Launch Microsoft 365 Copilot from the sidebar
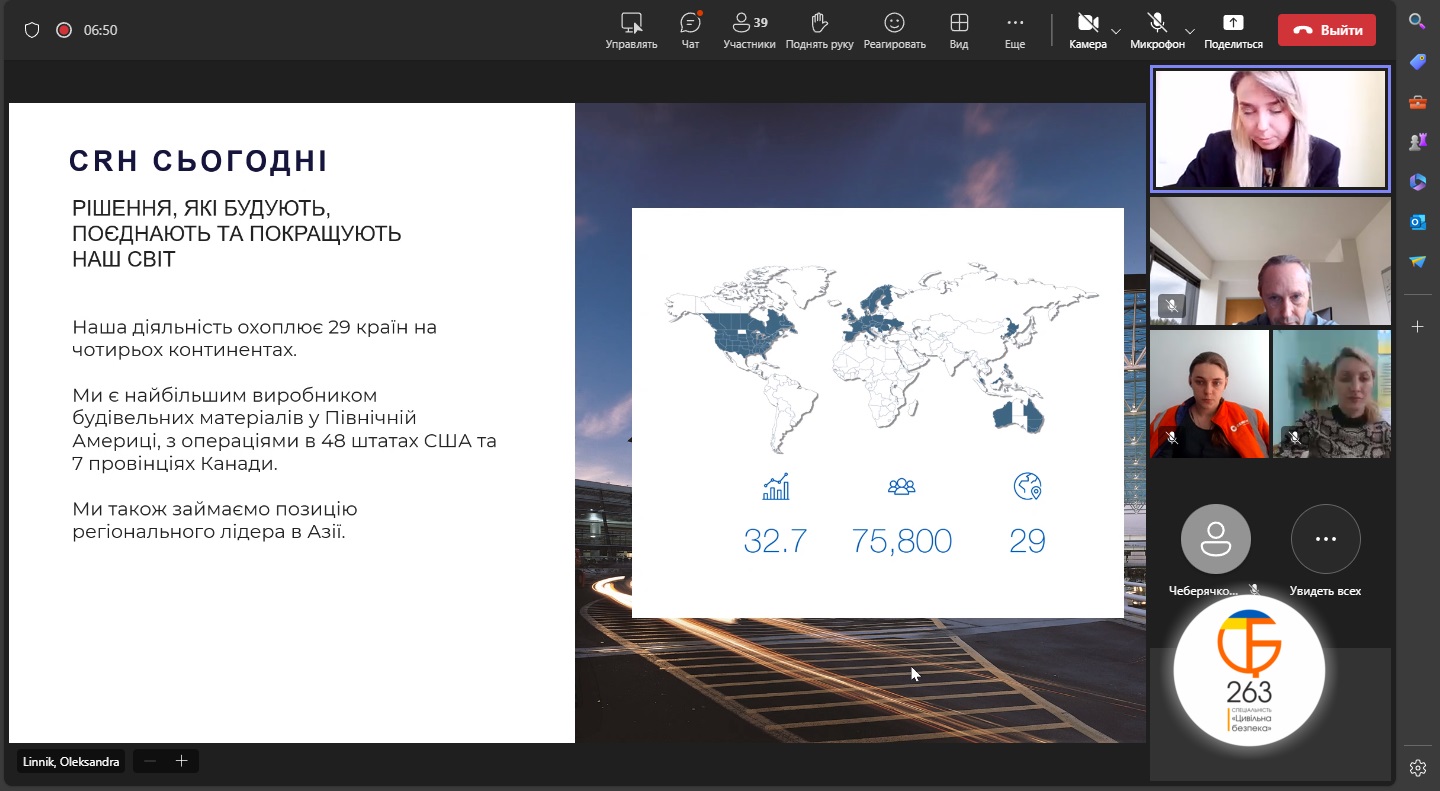The image size is (1440, 791). coord(1417,182)
